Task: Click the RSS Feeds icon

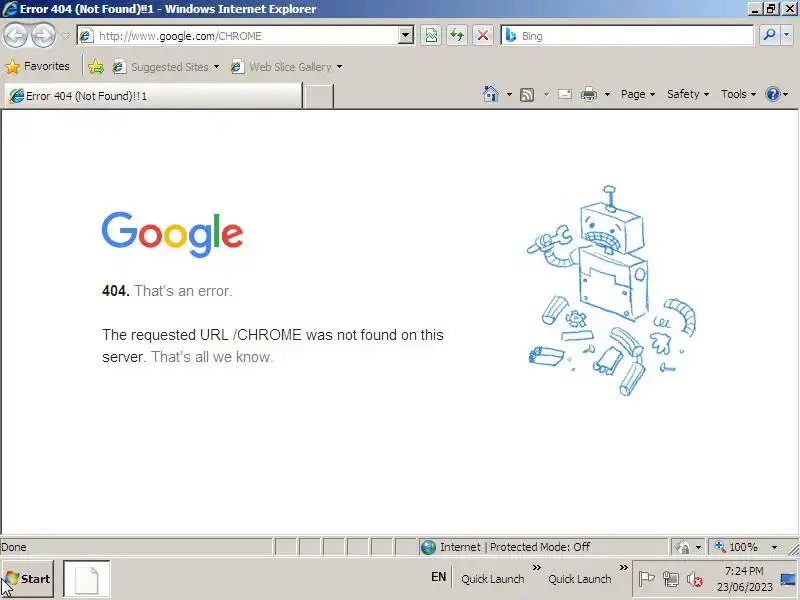Action: pos(527,94)
